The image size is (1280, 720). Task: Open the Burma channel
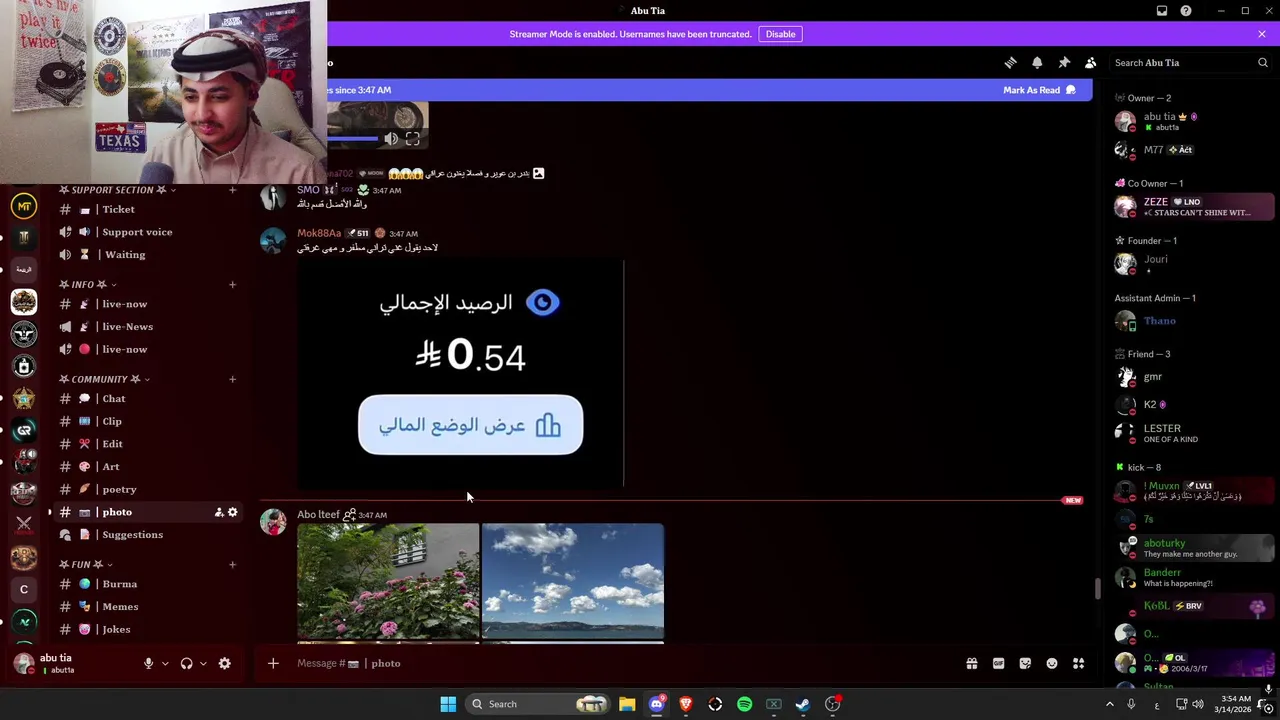pos(148,584)
